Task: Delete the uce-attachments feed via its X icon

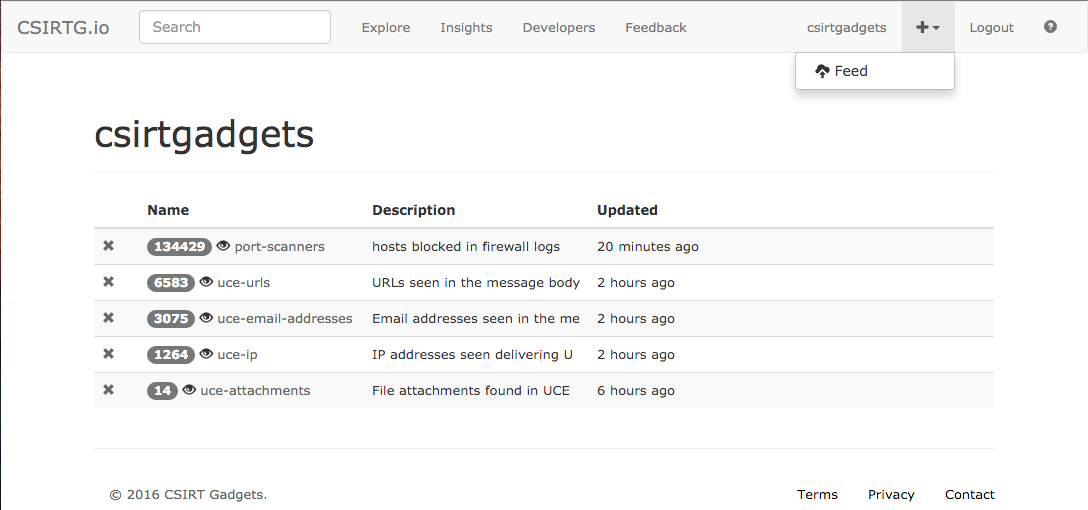Action: (x=108, y=391)
